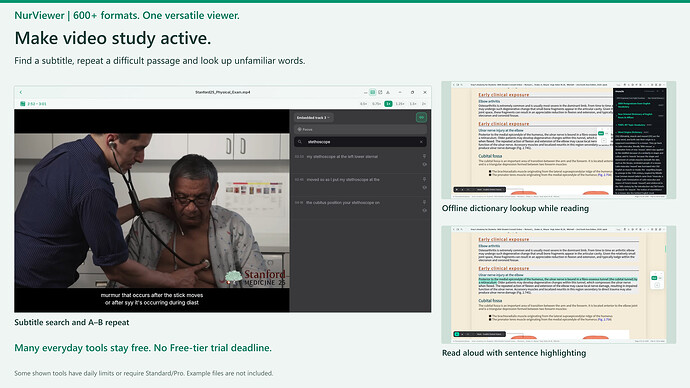Select 1.25x playback speed

pyautogui.click(x=400, y=104)
